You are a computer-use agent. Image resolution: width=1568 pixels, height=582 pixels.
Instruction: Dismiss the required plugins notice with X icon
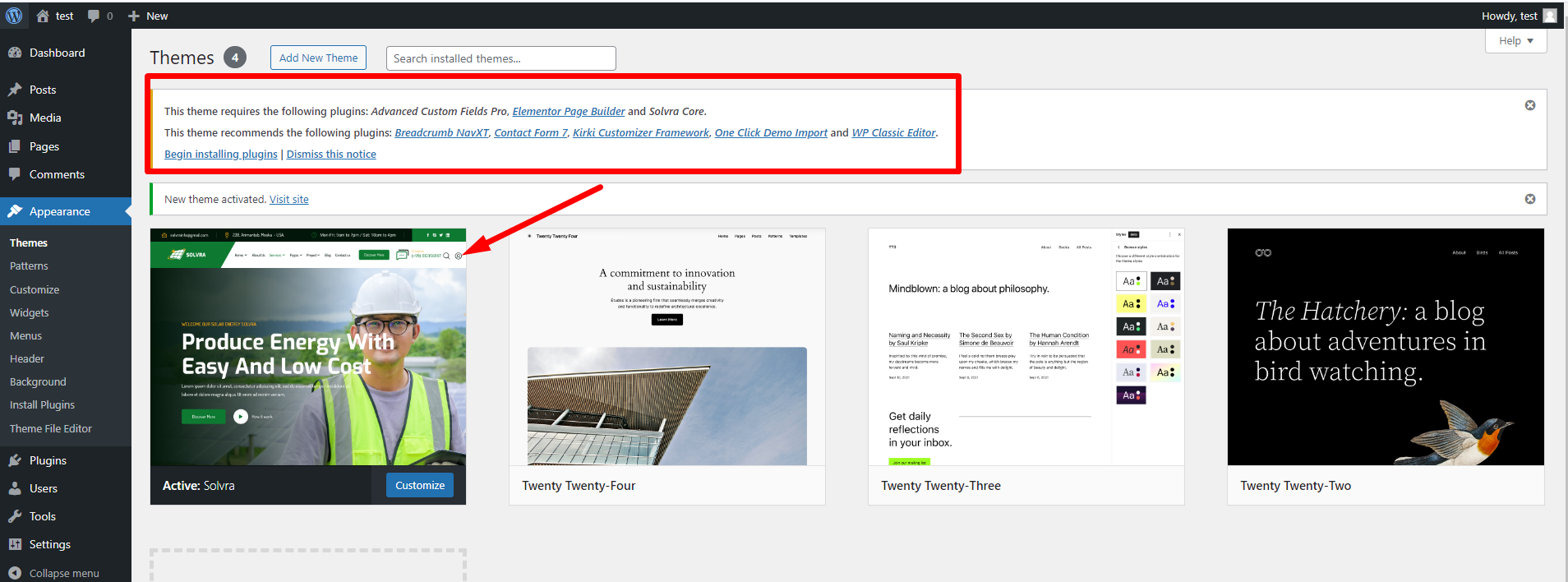pos(1529,105)
